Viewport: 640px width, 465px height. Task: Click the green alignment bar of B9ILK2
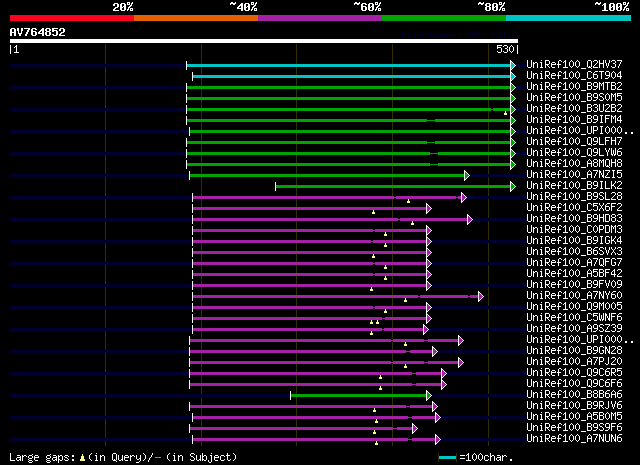click(x=393, y=187)
